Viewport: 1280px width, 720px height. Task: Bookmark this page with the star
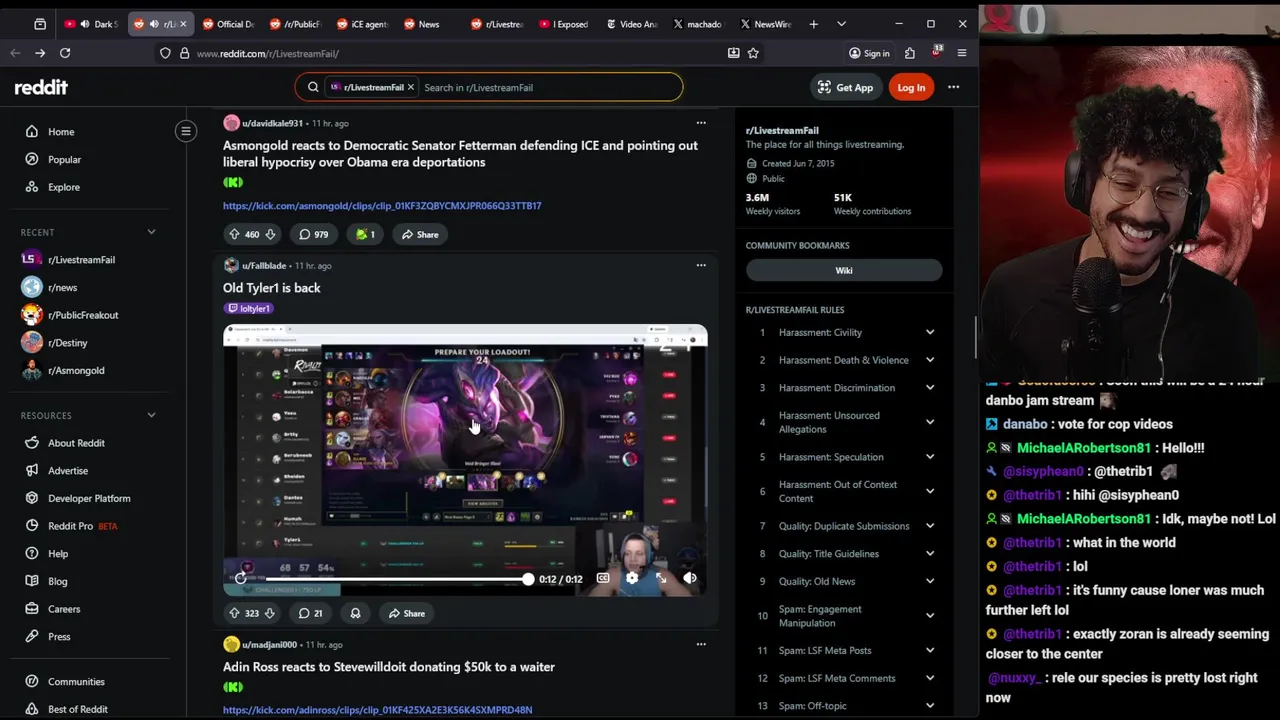[x=753, y=53]
